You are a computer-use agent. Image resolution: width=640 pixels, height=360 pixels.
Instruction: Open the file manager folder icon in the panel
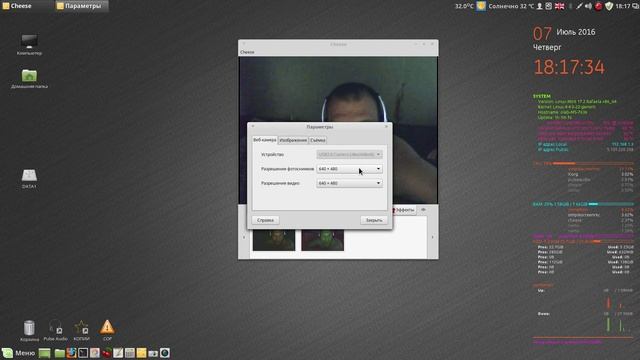coord(60,353)
